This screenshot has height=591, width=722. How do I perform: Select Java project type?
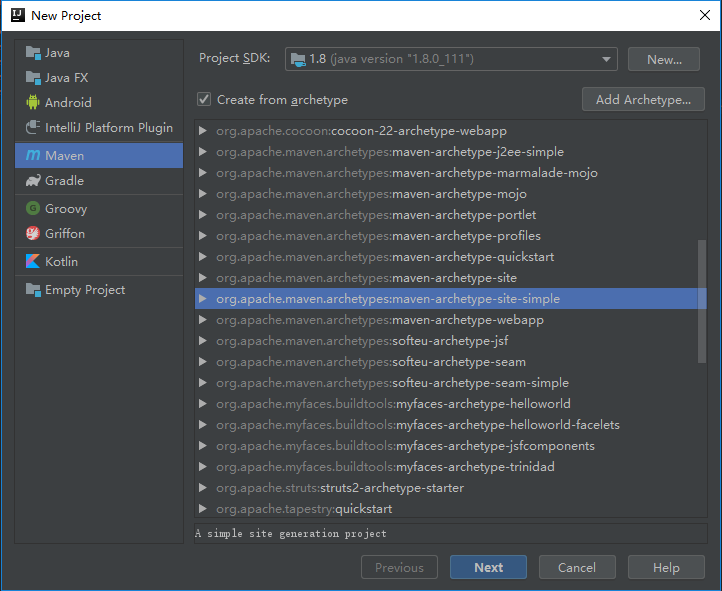(99, 53)
